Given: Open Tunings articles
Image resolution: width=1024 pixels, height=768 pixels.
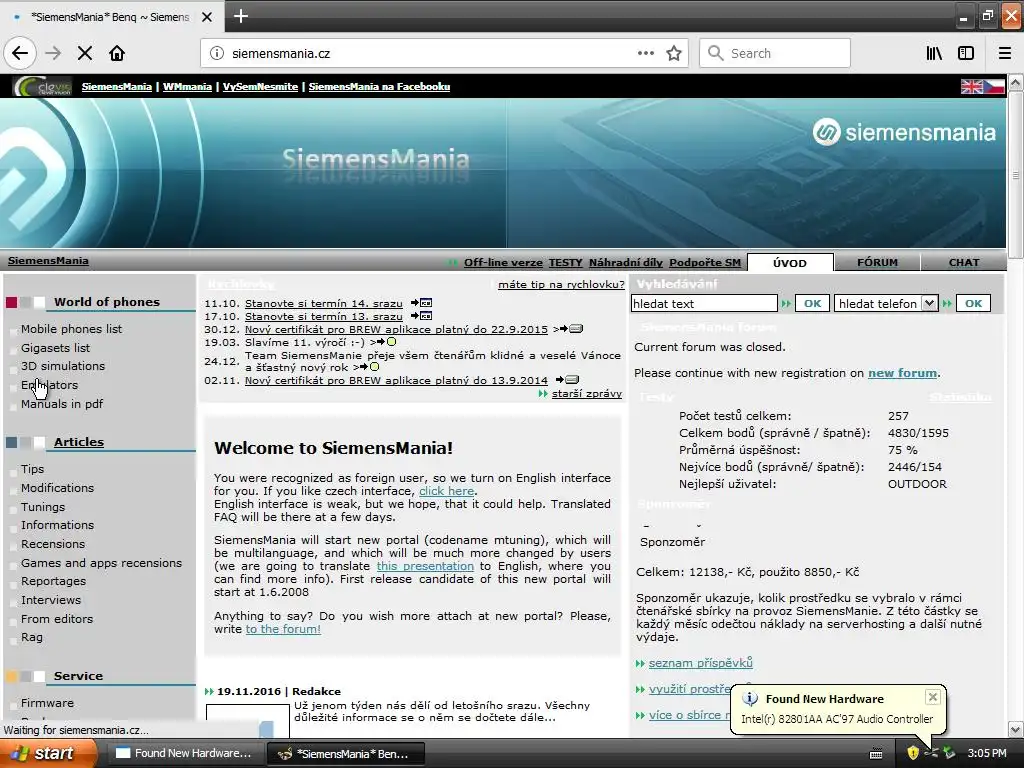Looking at the screenshot, I should click(43, 506).
